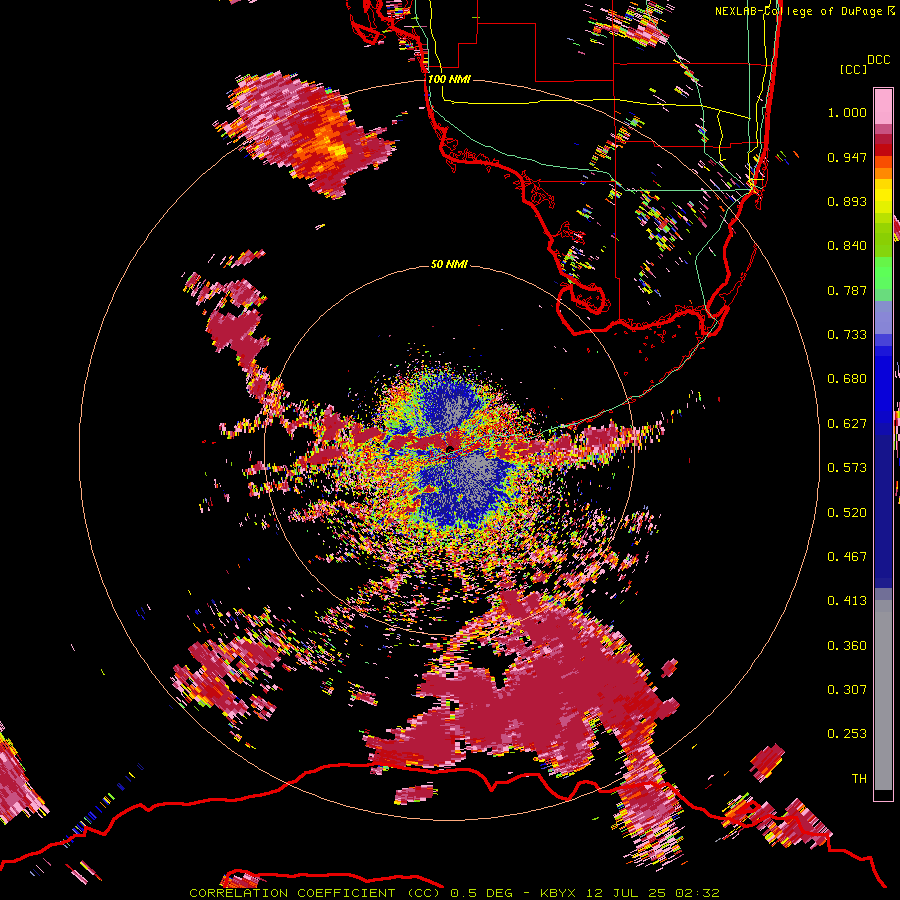The height and width of the screenshot is (900, 900).
Task: Click the 0.413 color scale value
Action: [x=847, y=601]
